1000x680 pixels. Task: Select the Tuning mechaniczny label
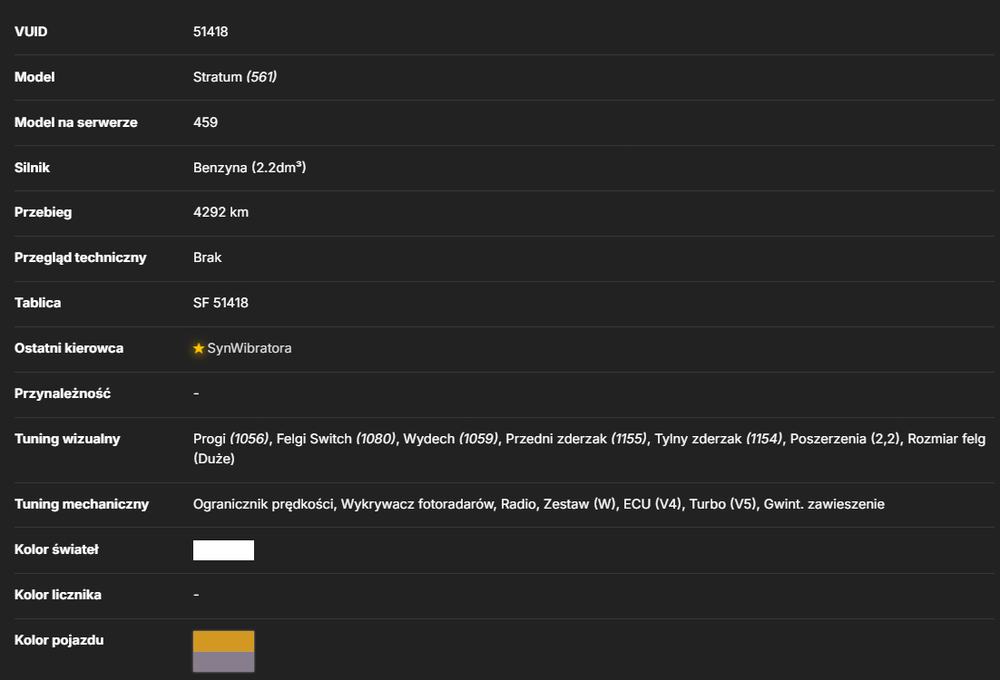82,505
